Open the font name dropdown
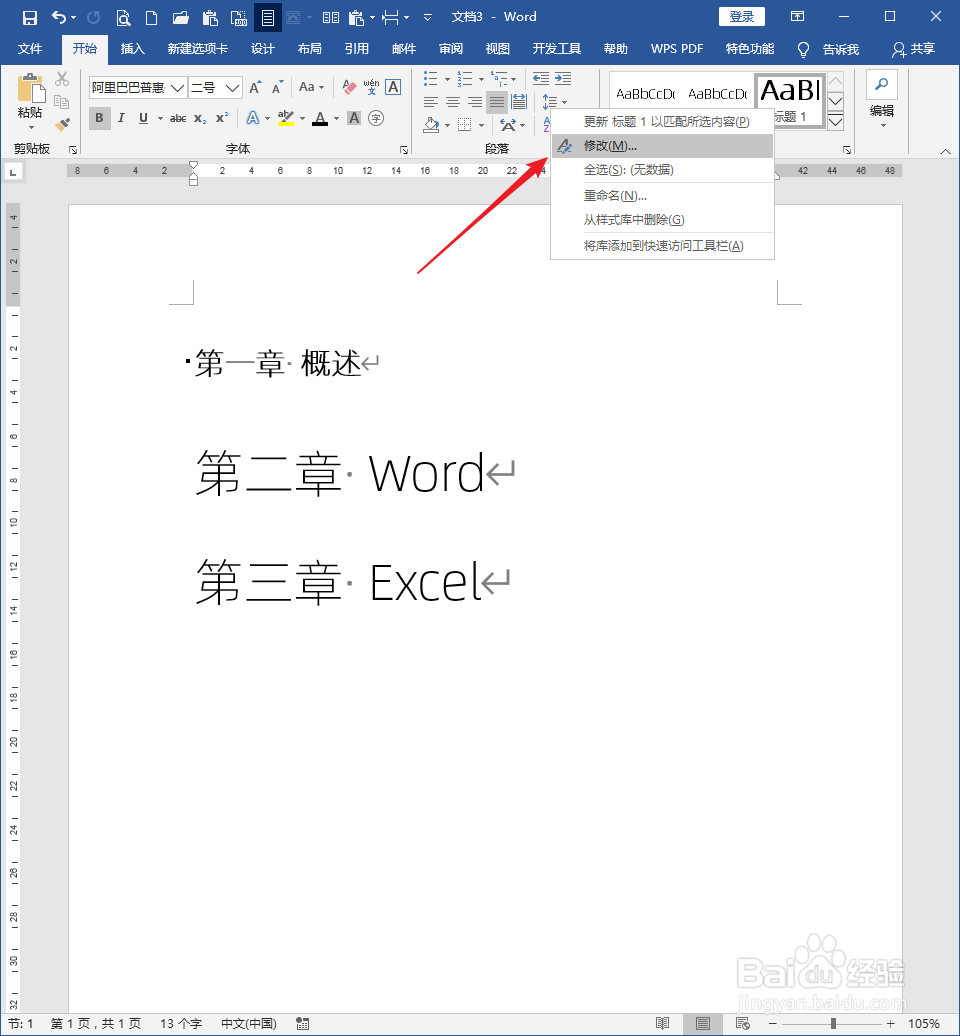The width and height of the screenshot is (960, 1036). click(177, 88)
